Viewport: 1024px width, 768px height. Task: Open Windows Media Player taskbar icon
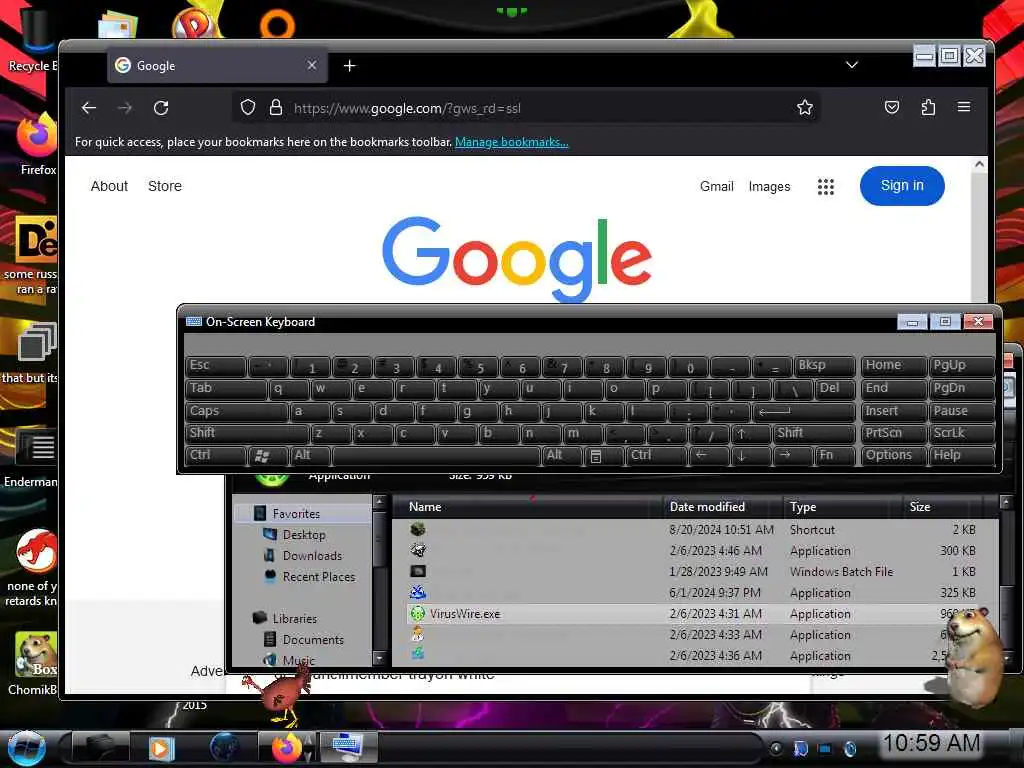click(x=161, y=748)
